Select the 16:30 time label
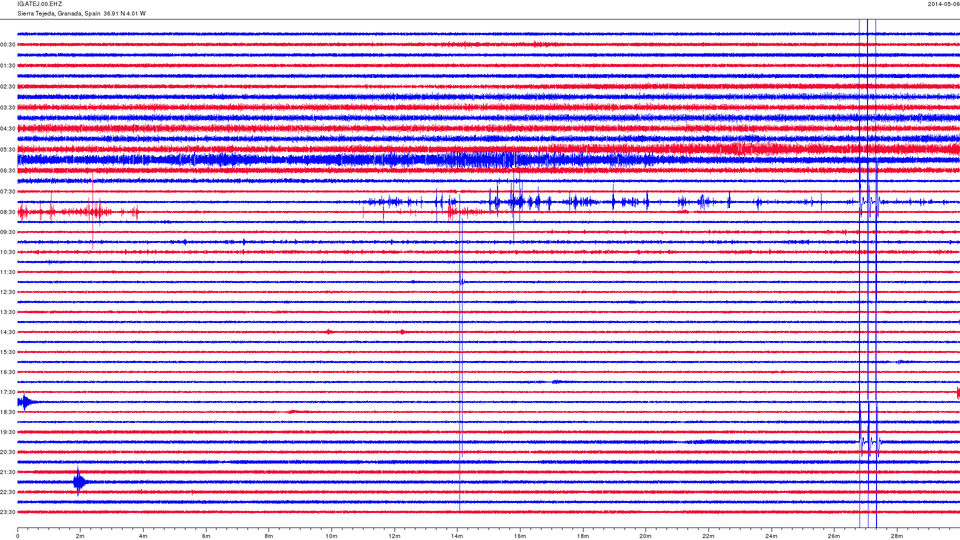 click(x=7, y=372)
